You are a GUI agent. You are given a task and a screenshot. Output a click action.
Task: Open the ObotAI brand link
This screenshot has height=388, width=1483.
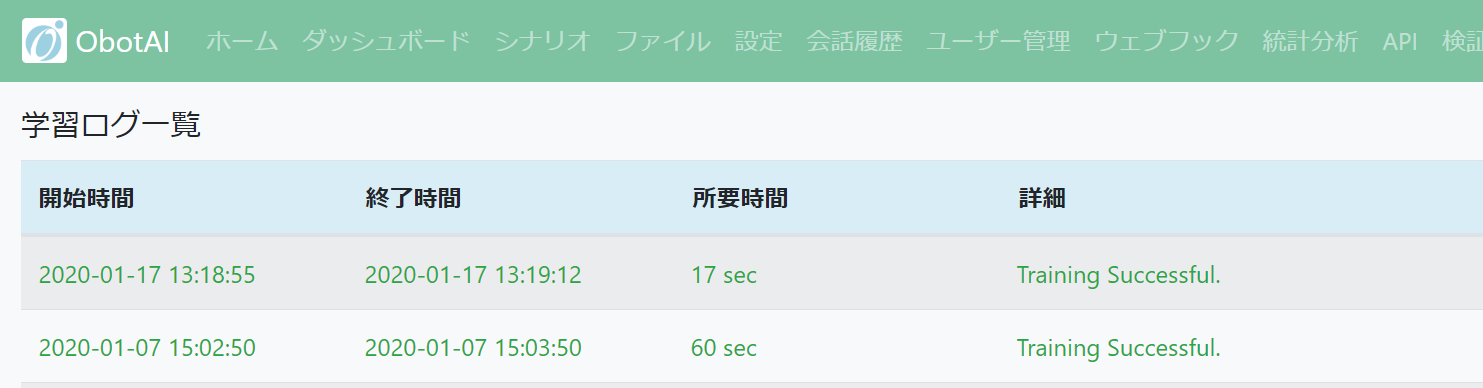click(x=96, y=41)
